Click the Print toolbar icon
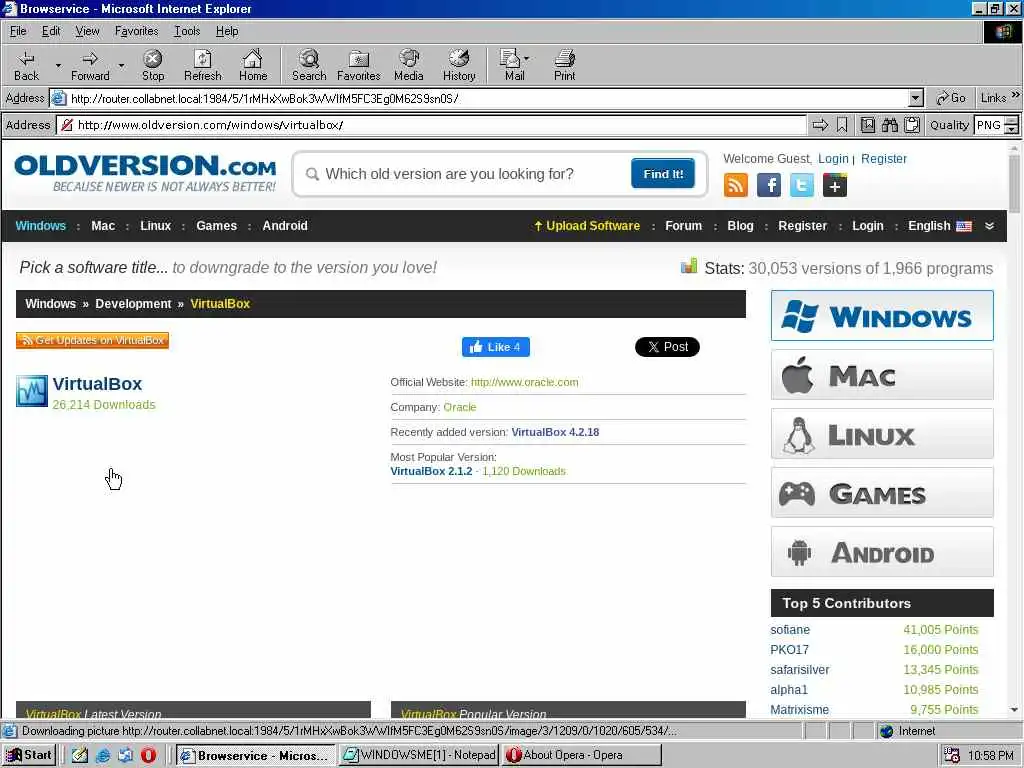The height and width of the screenshot is (768, 1024). 564,59
